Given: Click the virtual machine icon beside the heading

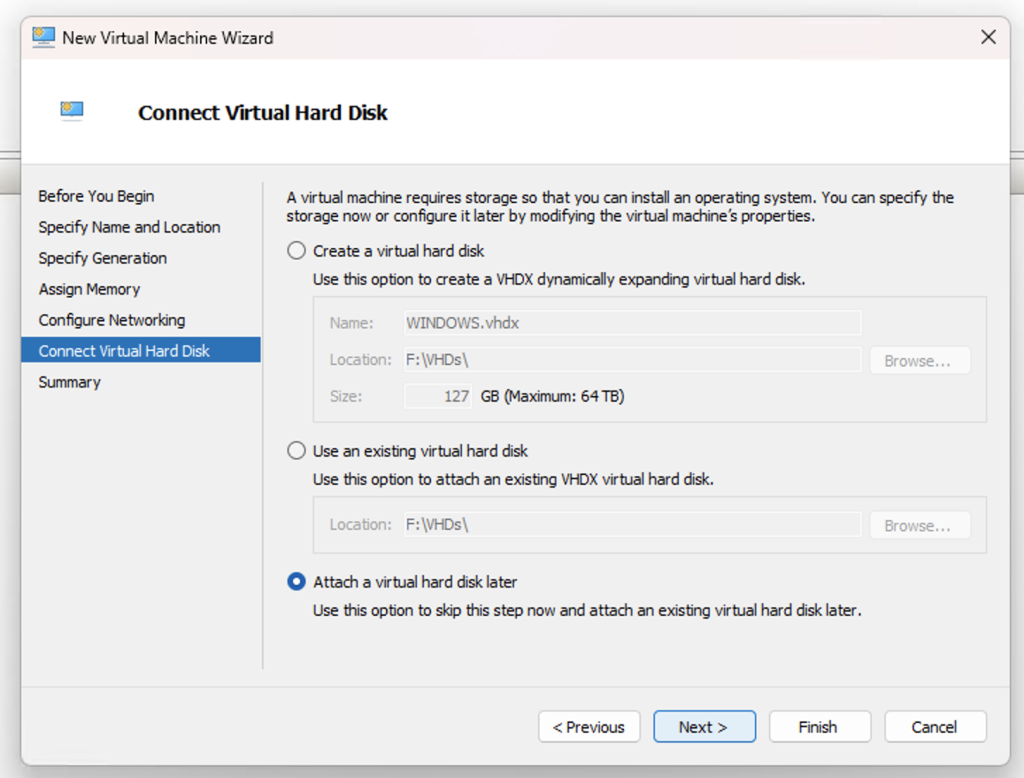Looking at the screenshot, I should 72,111.
